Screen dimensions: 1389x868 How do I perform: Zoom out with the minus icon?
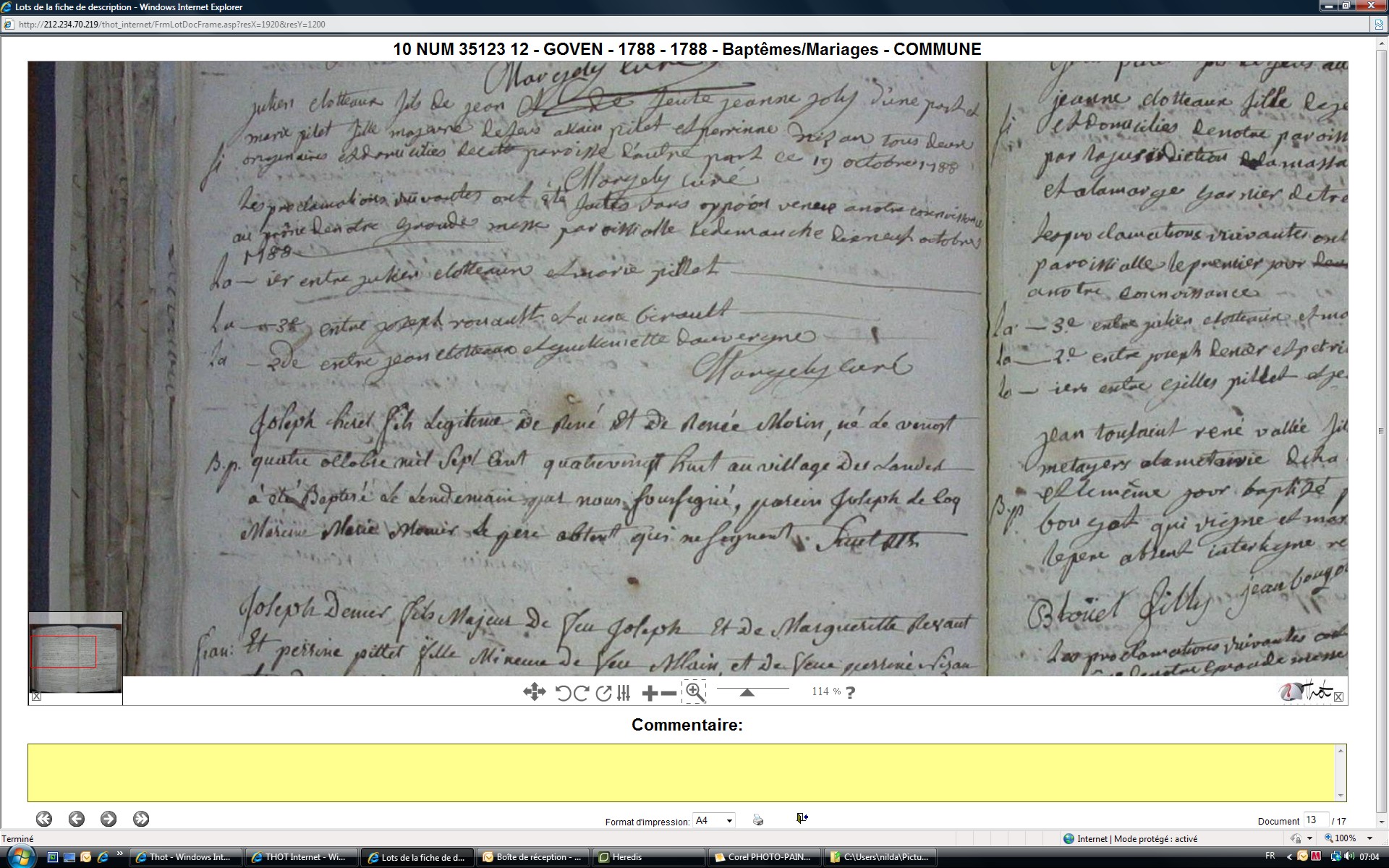point(669,693)
